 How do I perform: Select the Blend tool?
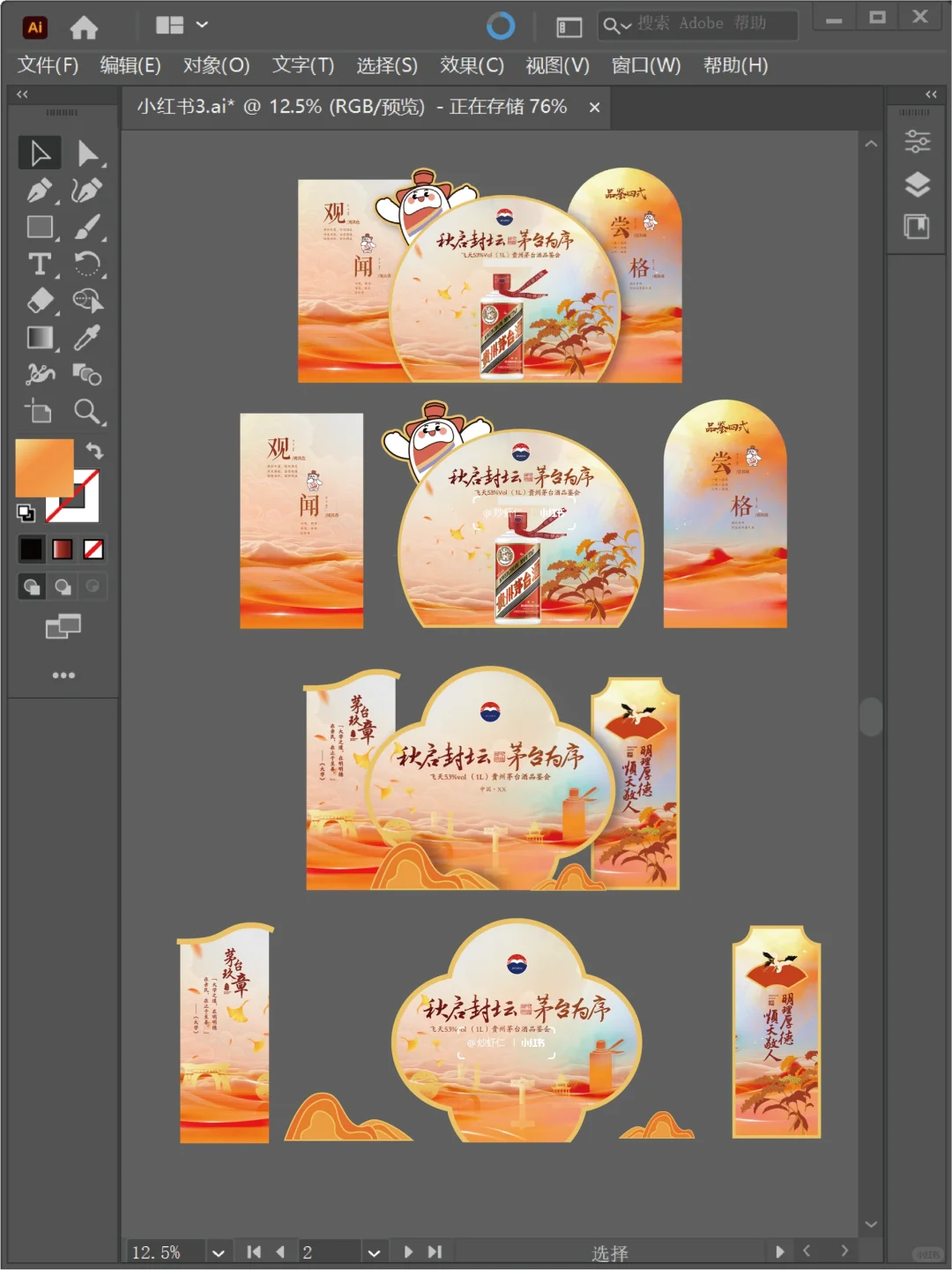pyautogui.click(x=87, y=375)
